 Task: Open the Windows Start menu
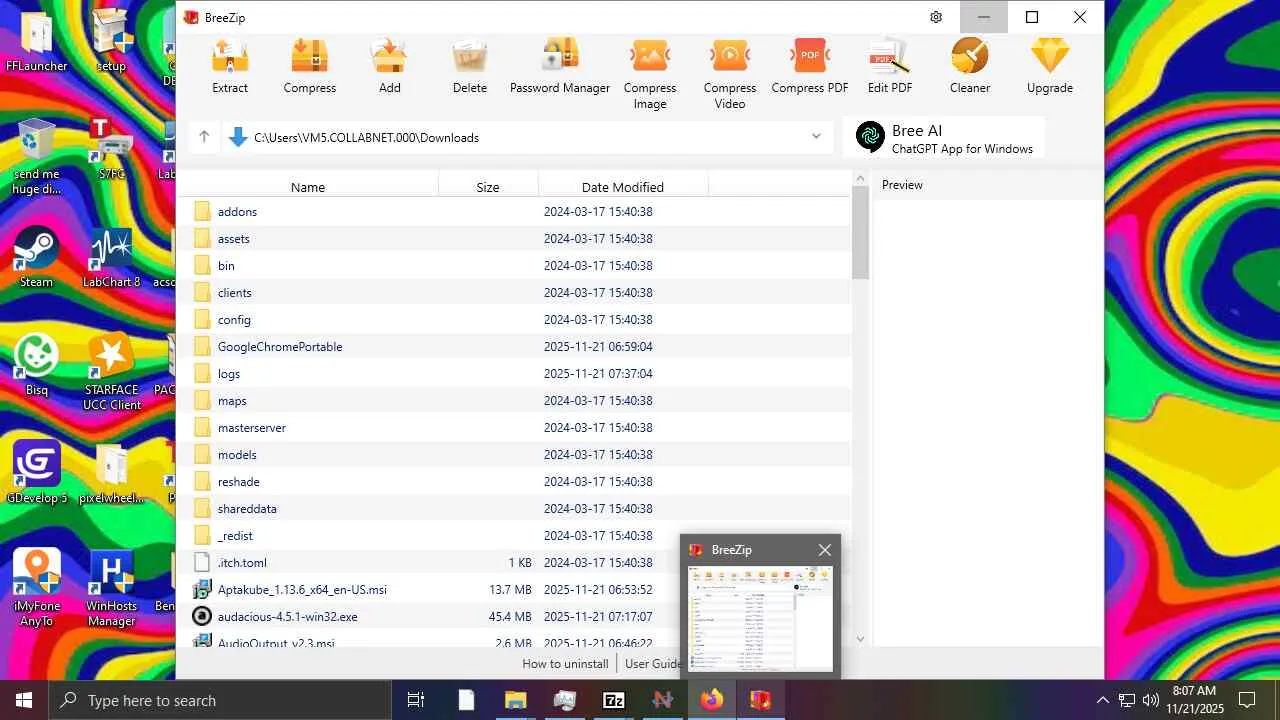24,700
